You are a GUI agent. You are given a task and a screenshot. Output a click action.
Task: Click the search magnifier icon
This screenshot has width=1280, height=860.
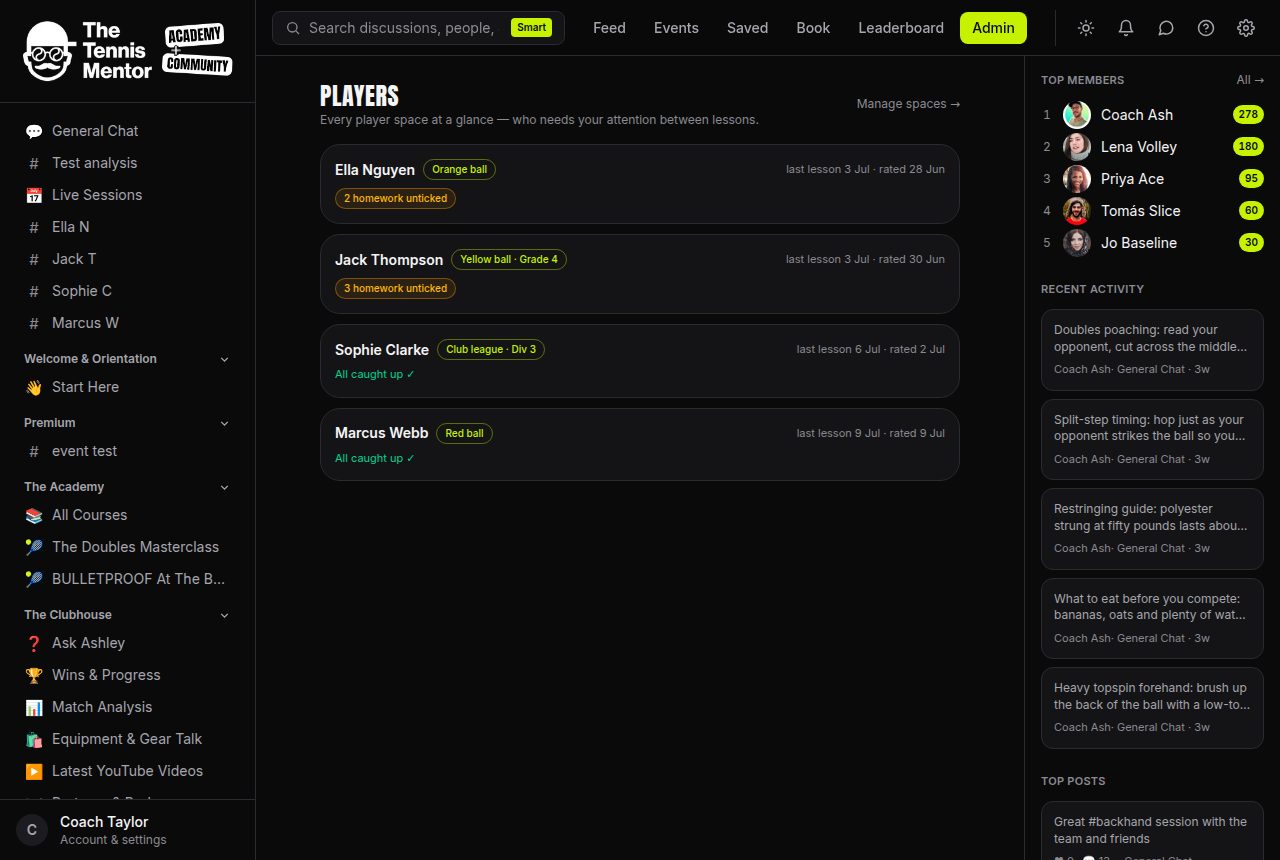pos(293,28)
